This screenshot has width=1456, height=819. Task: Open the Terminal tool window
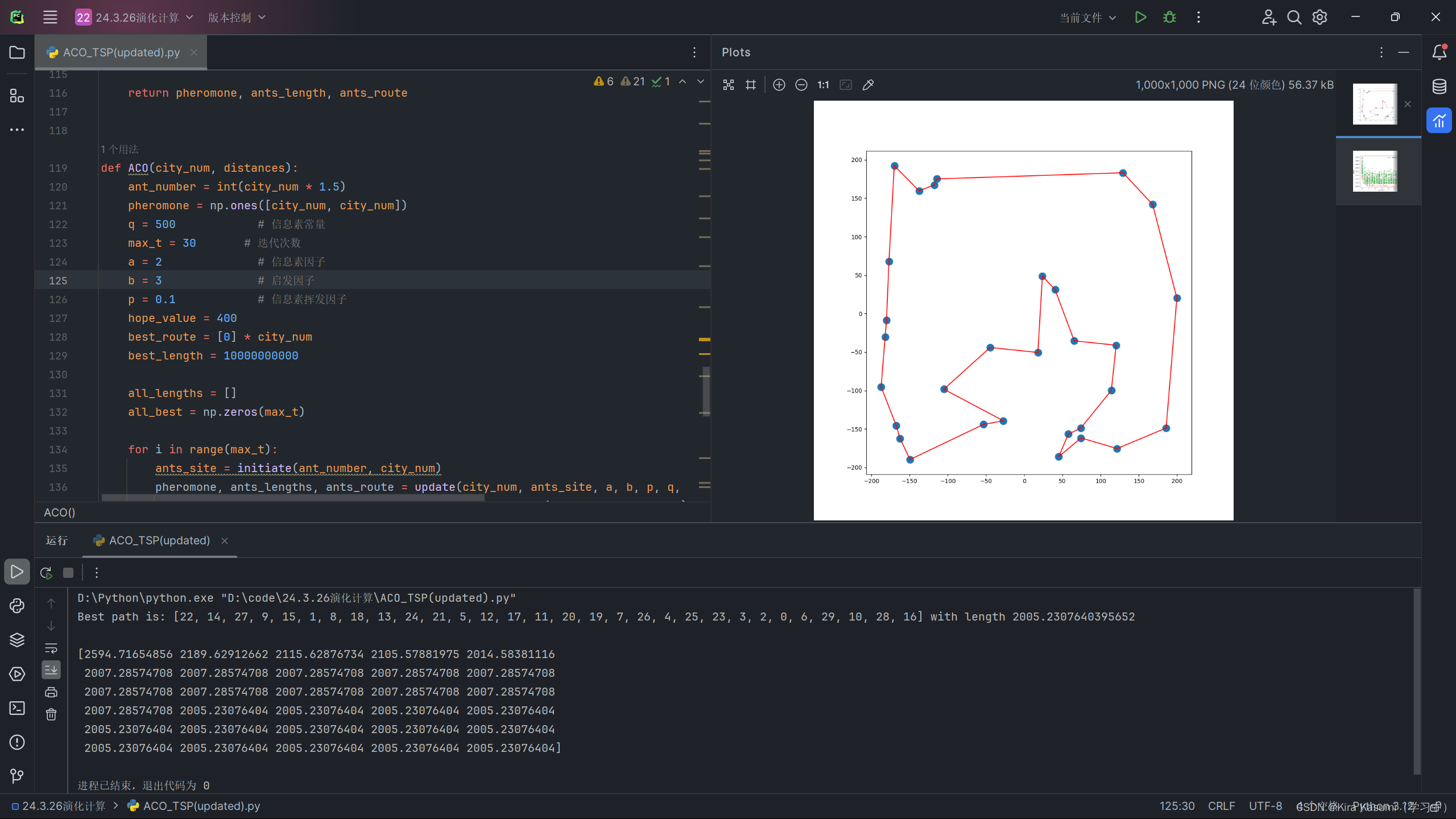(17, 708)
